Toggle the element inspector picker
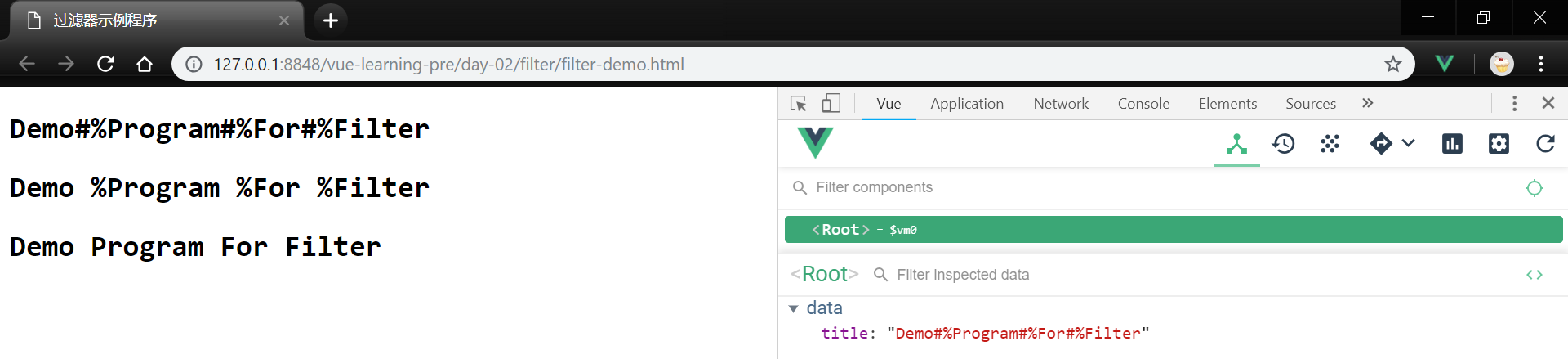This screenshot has height=359, width=1568. click(x=798, y=103)
